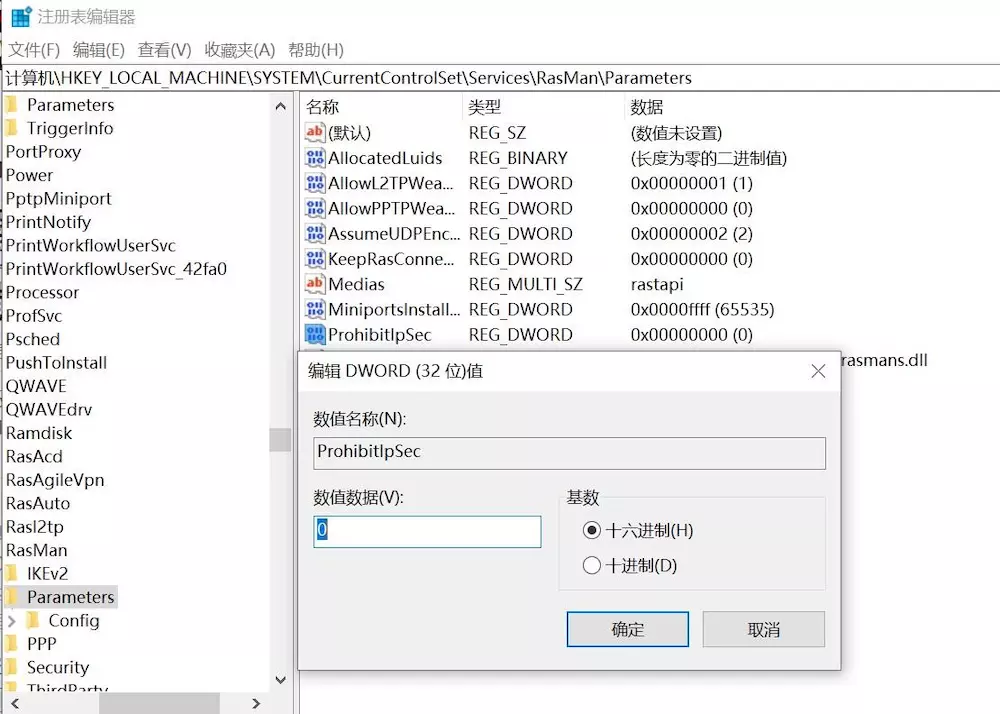Choose the decimal (十进制) radio button

(592, 566)
